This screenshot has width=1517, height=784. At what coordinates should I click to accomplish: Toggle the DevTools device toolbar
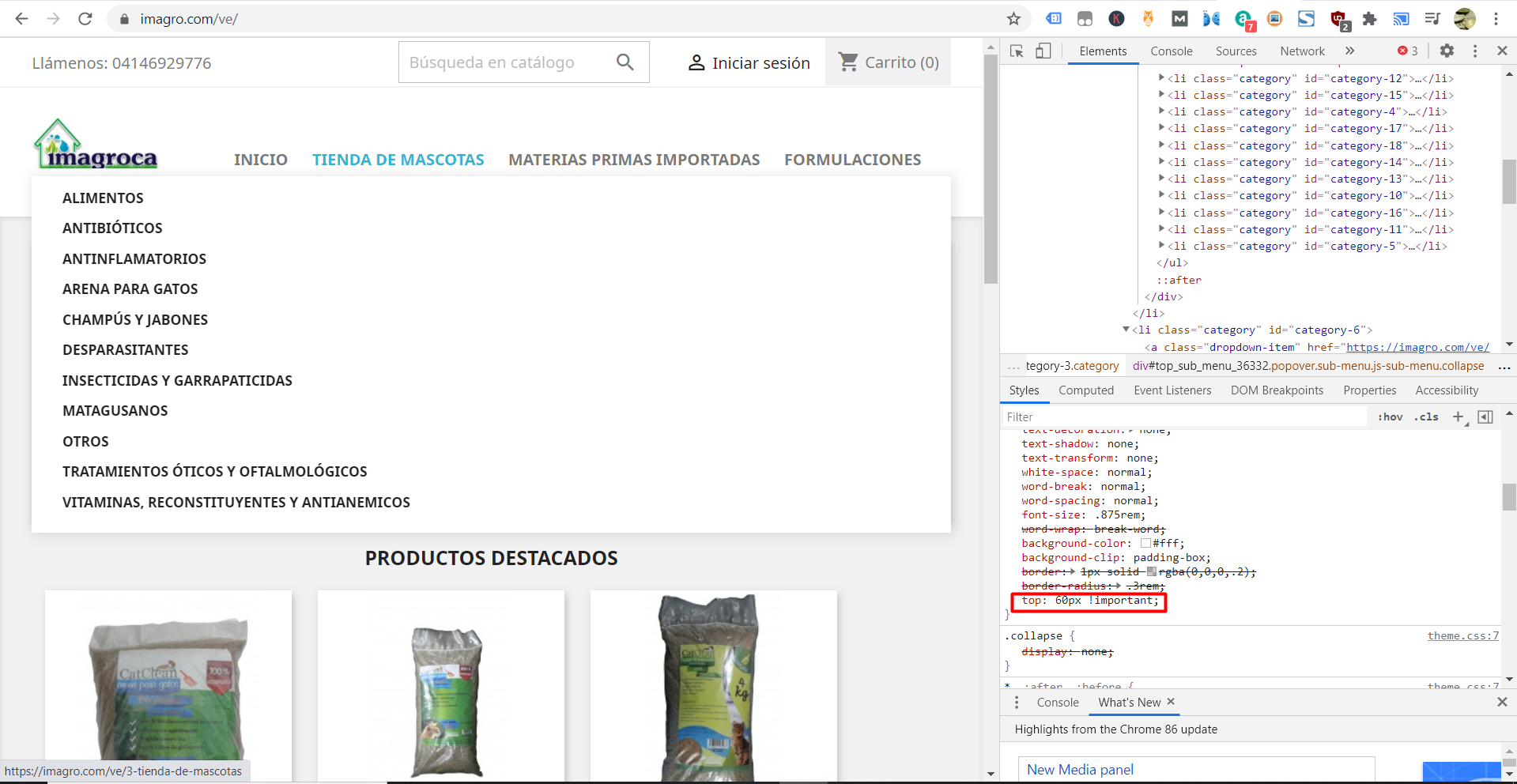(1043, 51)
